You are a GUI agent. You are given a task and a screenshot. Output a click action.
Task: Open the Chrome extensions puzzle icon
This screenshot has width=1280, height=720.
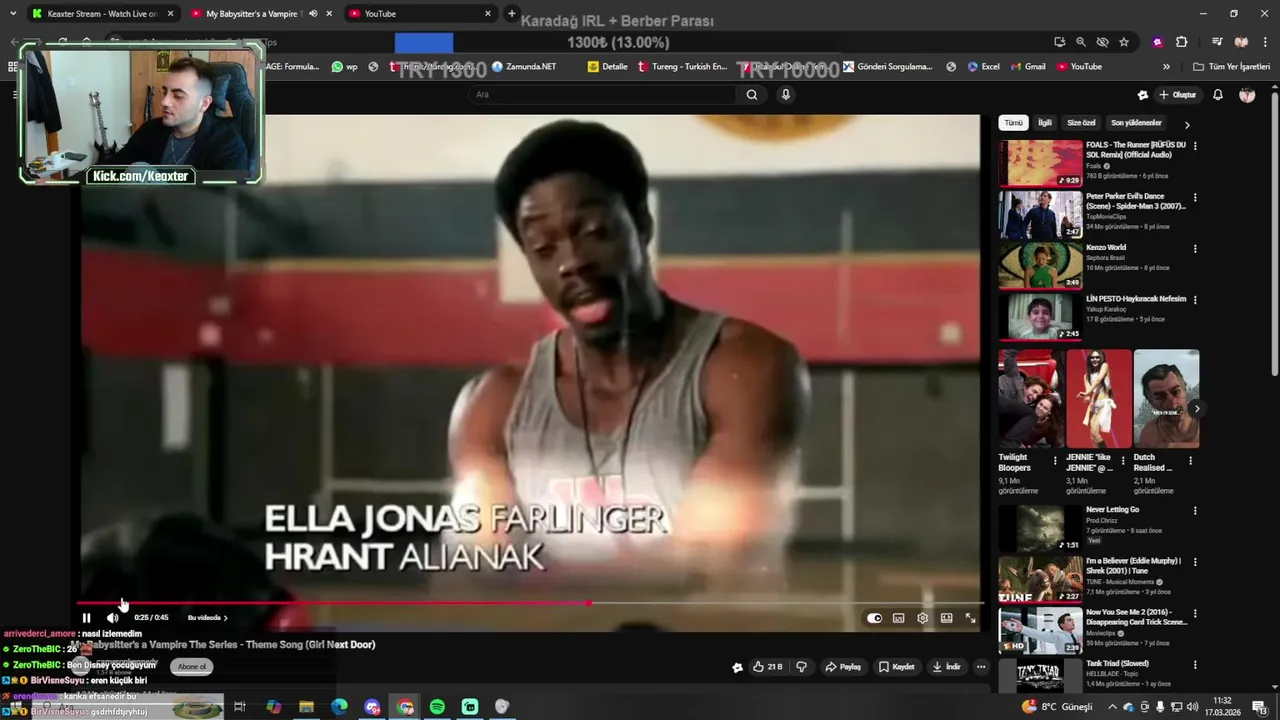pyautogui.click(x=1181, y=42)
